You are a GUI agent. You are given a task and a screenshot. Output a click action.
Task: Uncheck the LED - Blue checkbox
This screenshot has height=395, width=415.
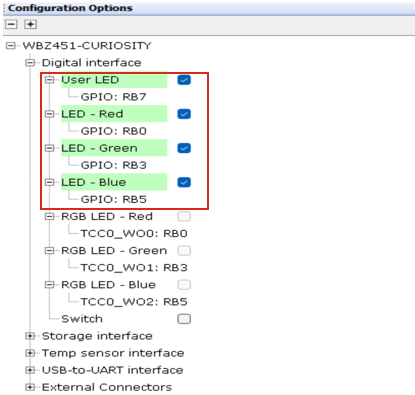(184, 182)
